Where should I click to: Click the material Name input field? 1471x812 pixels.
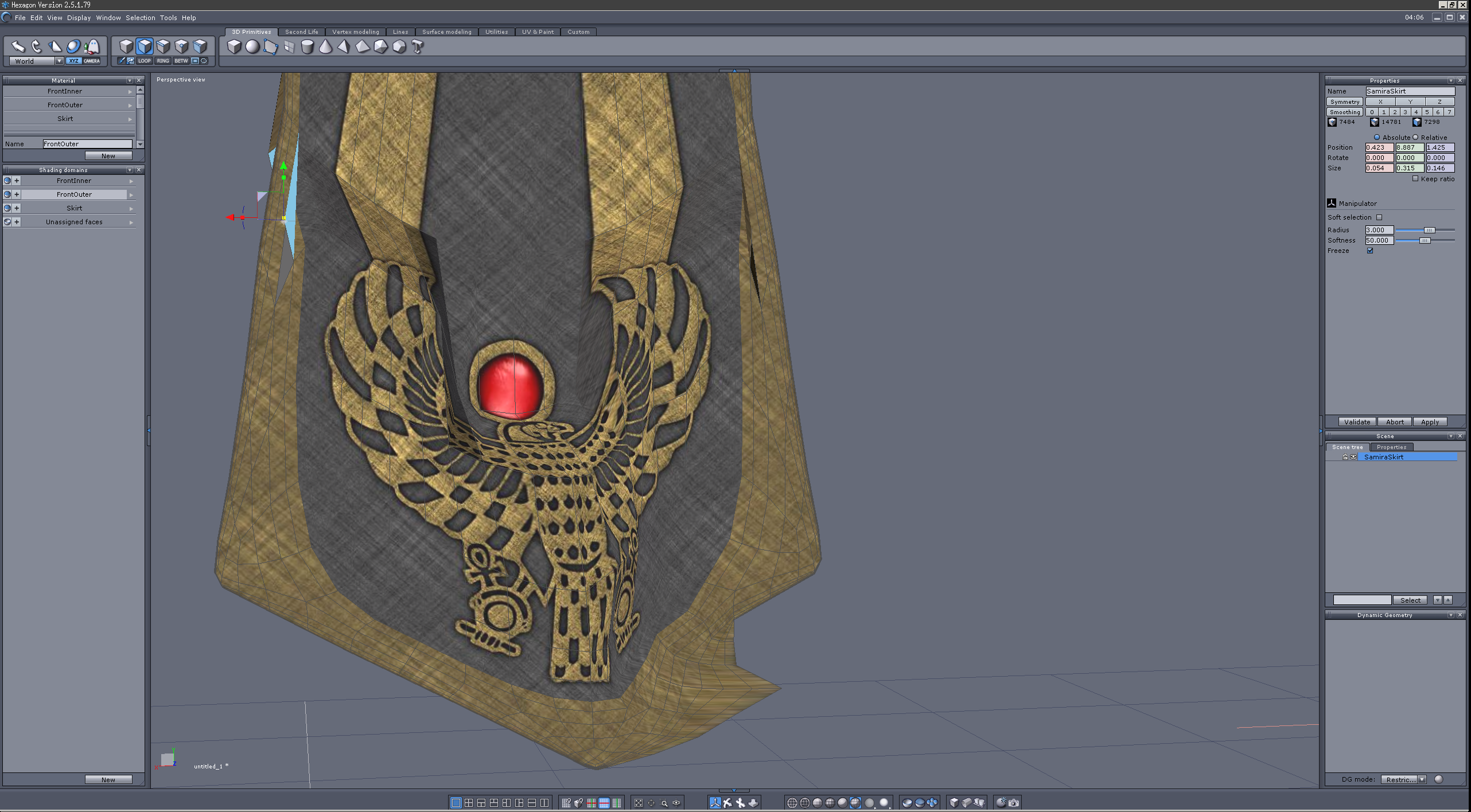pos(87,144)
